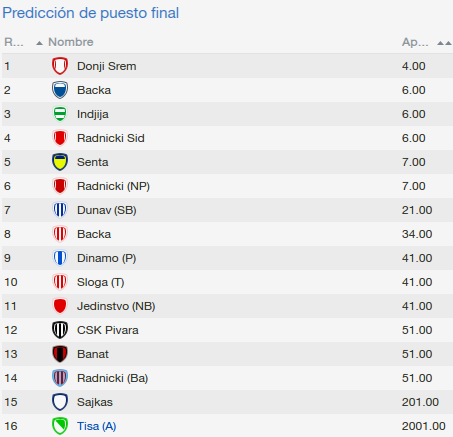The width and height of the screenshot is (453, 437).
Task: Select the Radnicki Sid row name
Action: pos(111,138)
